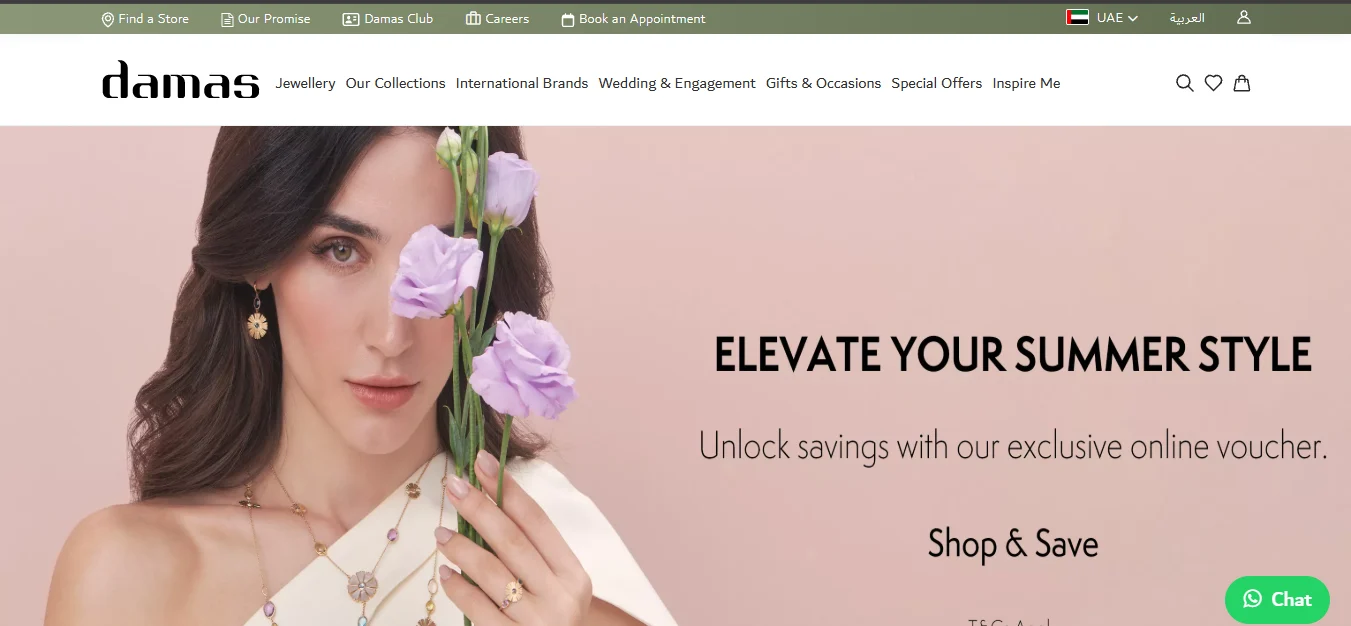
Task: Open the shopping bag icon
Action: [x=1241, y=83]
